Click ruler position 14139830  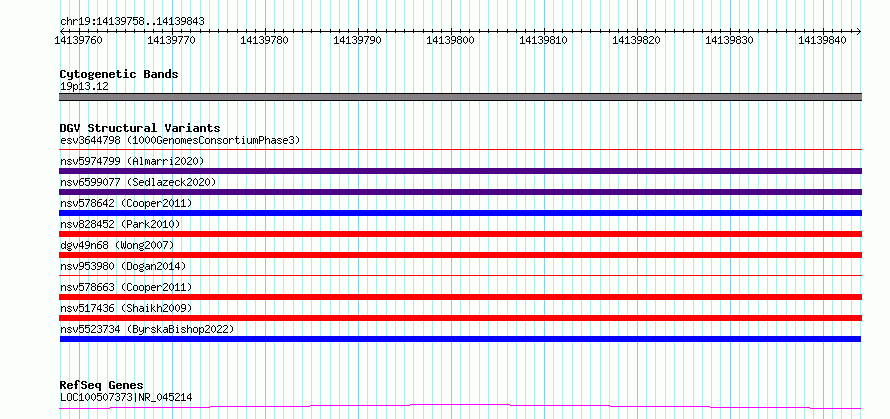point(730,40)
